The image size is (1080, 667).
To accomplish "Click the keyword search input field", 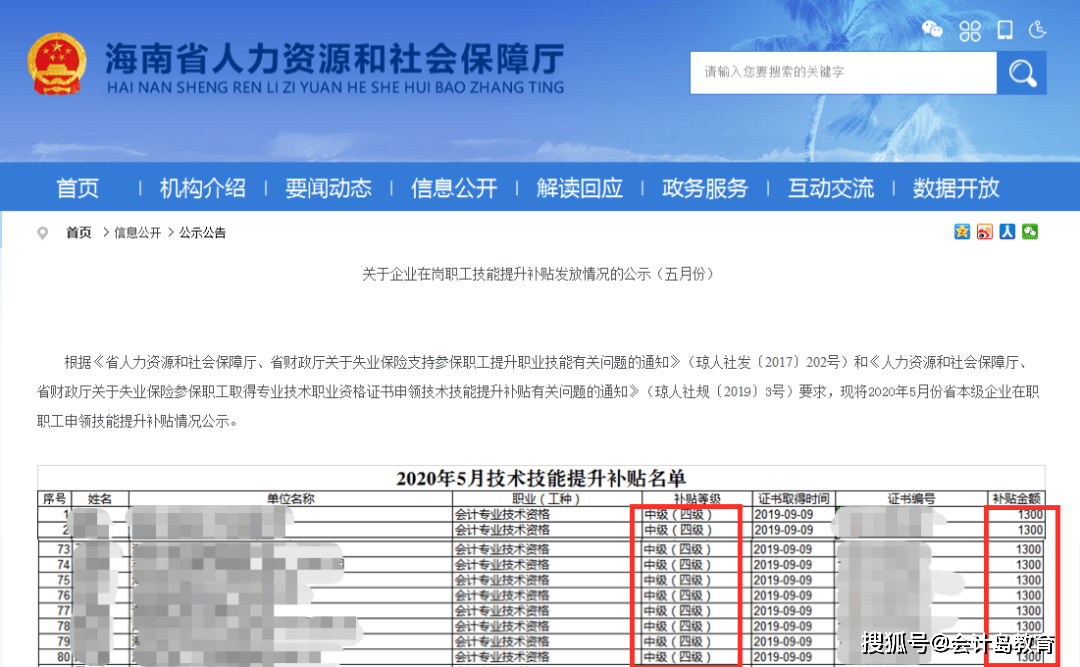I will 843,72.
